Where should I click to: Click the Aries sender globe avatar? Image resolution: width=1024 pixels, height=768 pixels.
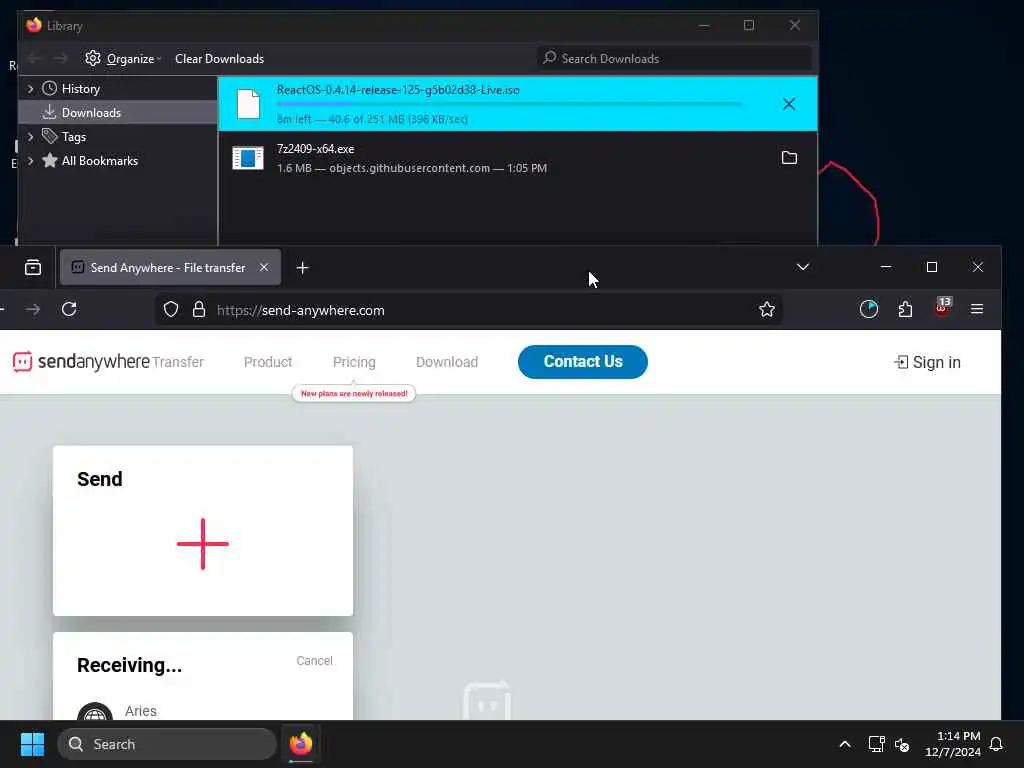tap(95, 712)
